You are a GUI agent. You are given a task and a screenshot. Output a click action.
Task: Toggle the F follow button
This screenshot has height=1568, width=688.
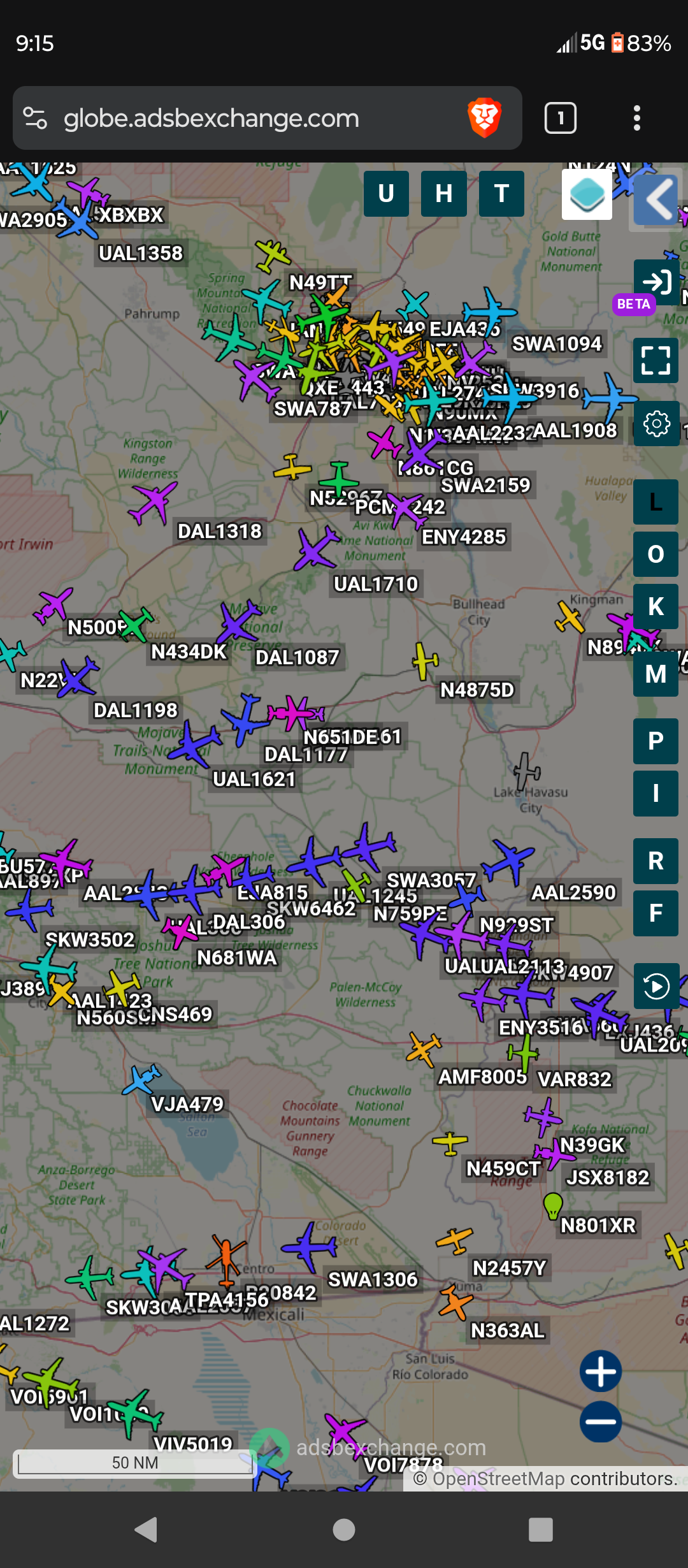point(656,913)
